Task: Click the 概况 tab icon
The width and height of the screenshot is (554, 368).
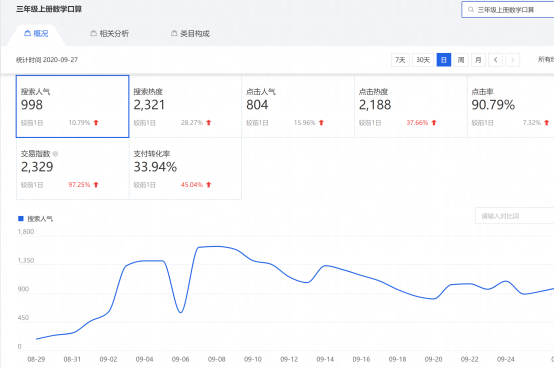Action: 27,33
